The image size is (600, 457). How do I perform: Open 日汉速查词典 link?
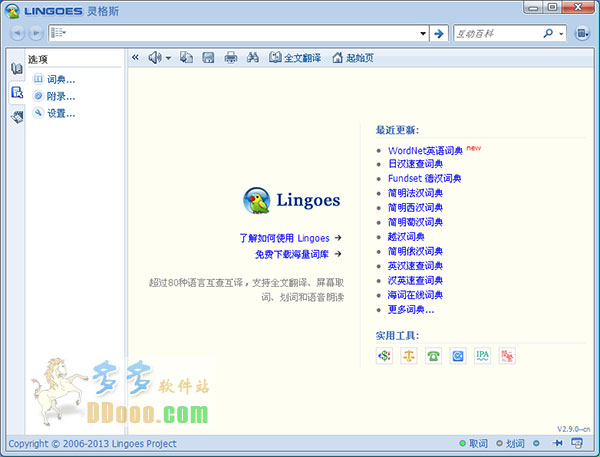(415, 164)
